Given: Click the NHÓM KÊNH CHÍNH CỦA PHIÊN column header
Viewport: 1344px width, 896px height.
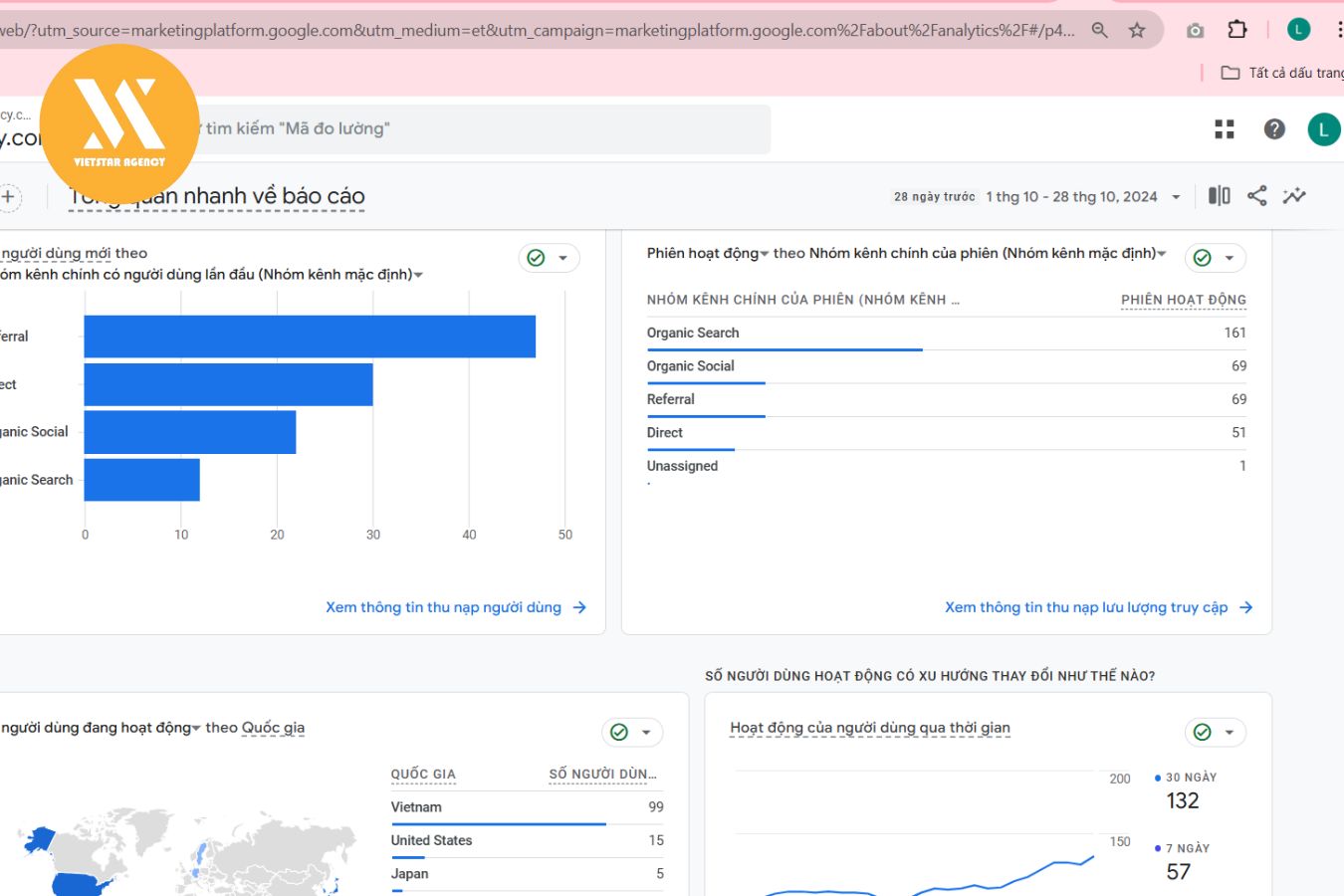Looking at the screenshot, I should [802, 300].
